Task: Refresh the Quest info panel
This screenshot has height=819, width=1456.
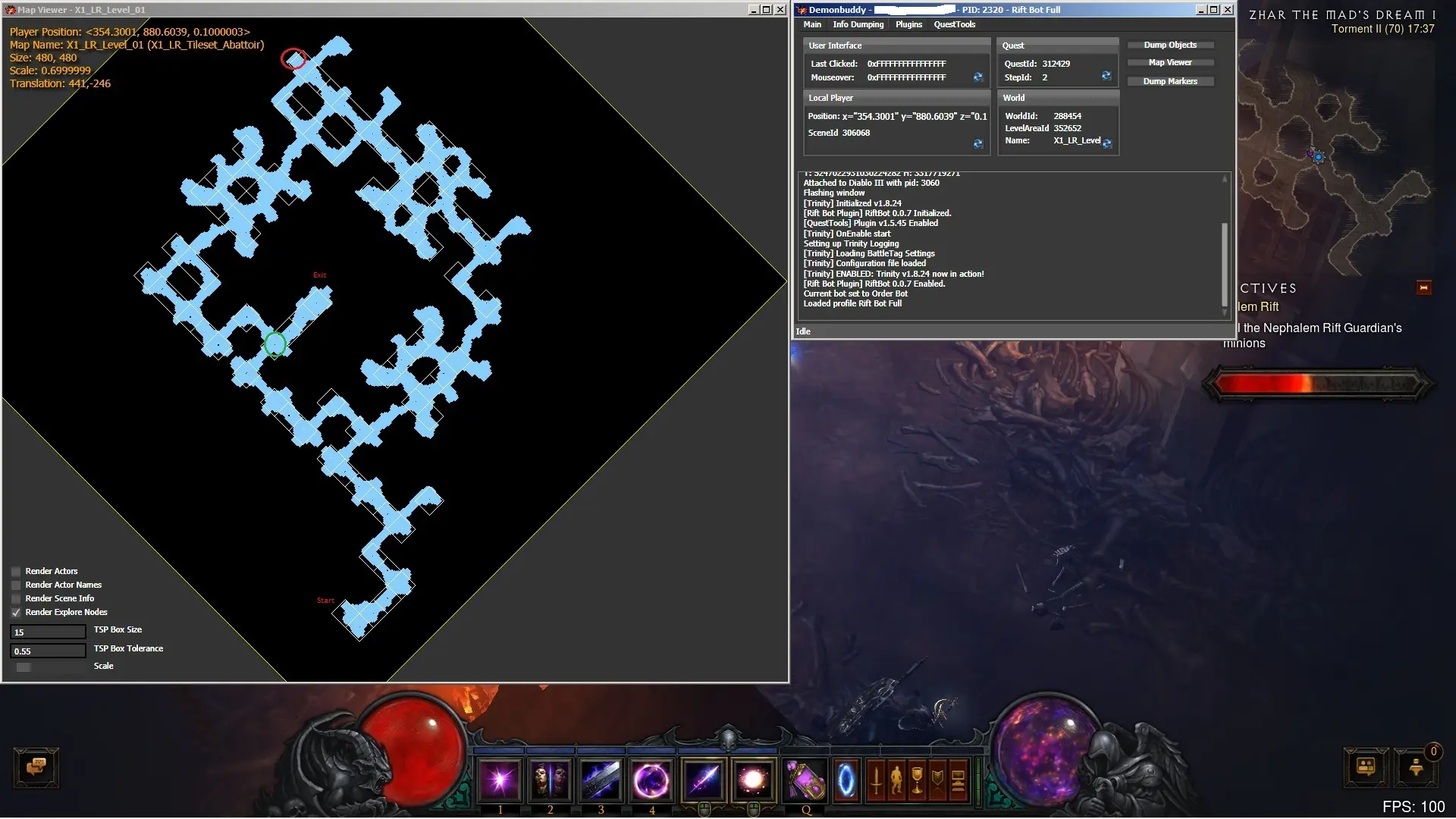Action: (x=1106, y=76)
